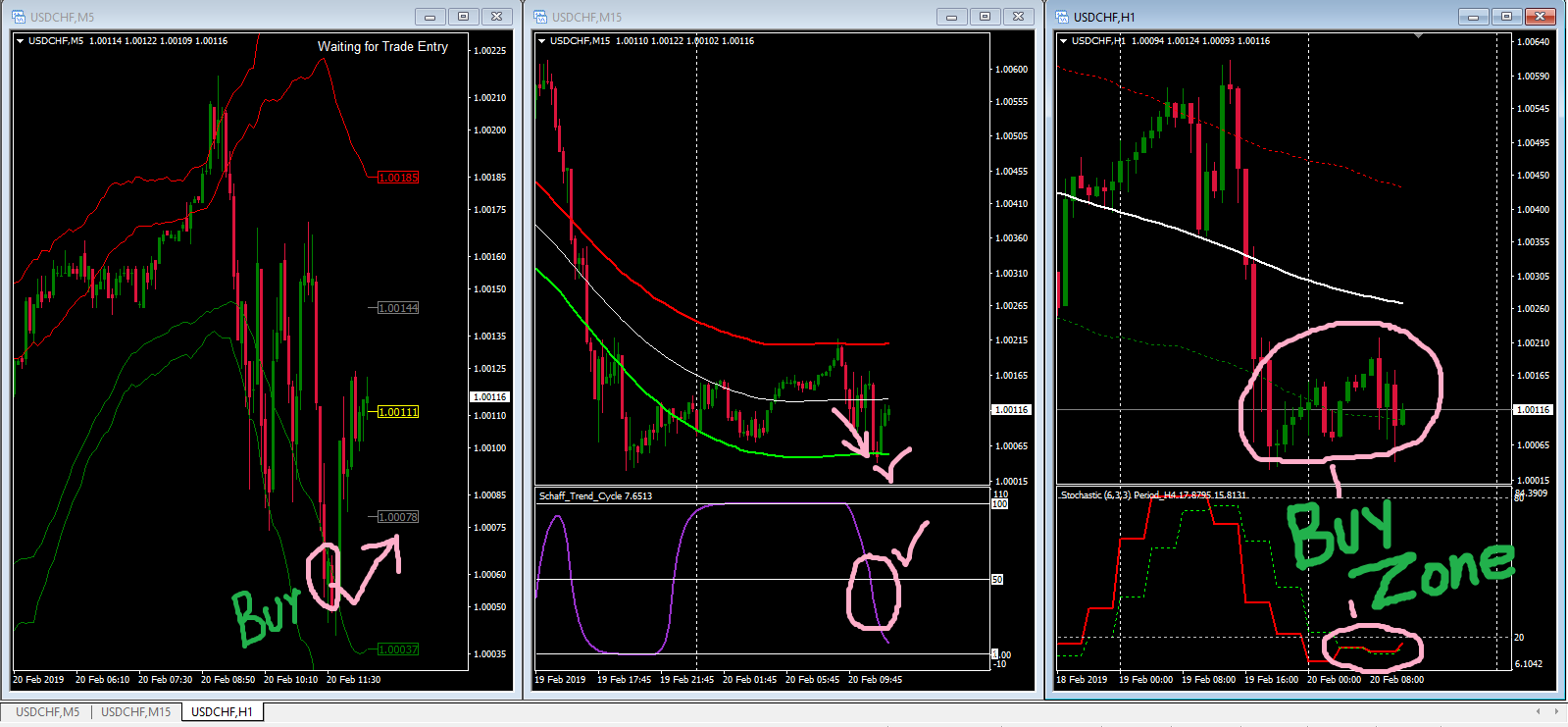This screenshot has width=1568, height=727.
Task: Select the yellow 1.00111 price level label
Action: pos(398,412)
